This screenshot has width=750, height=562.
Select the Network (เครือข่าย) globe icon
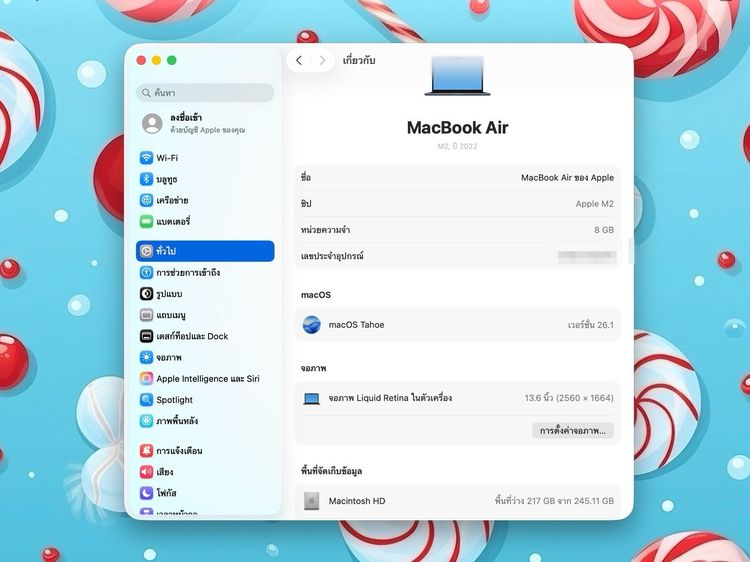click(x=146, y=200)
